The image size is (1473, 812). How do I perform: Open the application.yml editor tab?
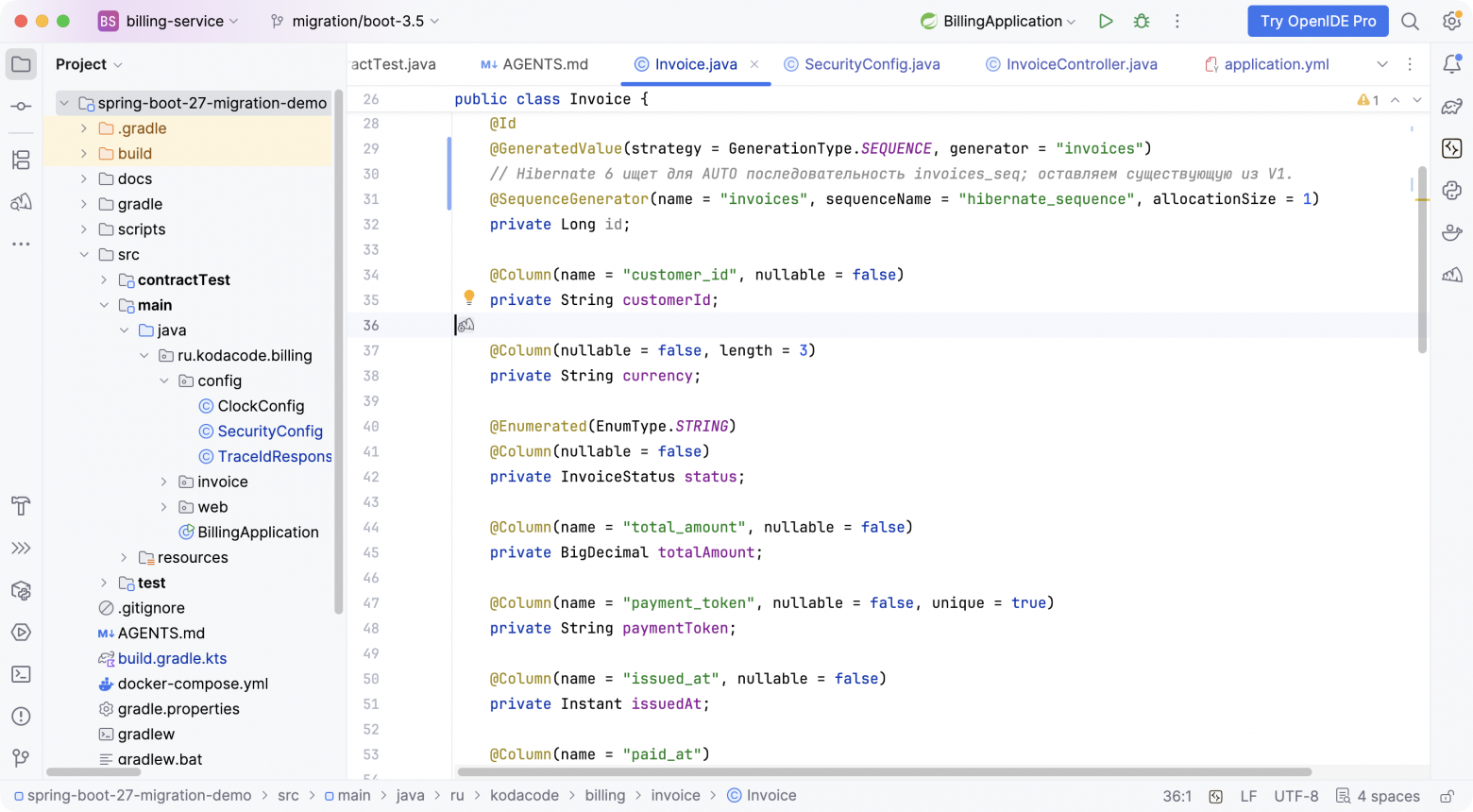[1267, 64]
